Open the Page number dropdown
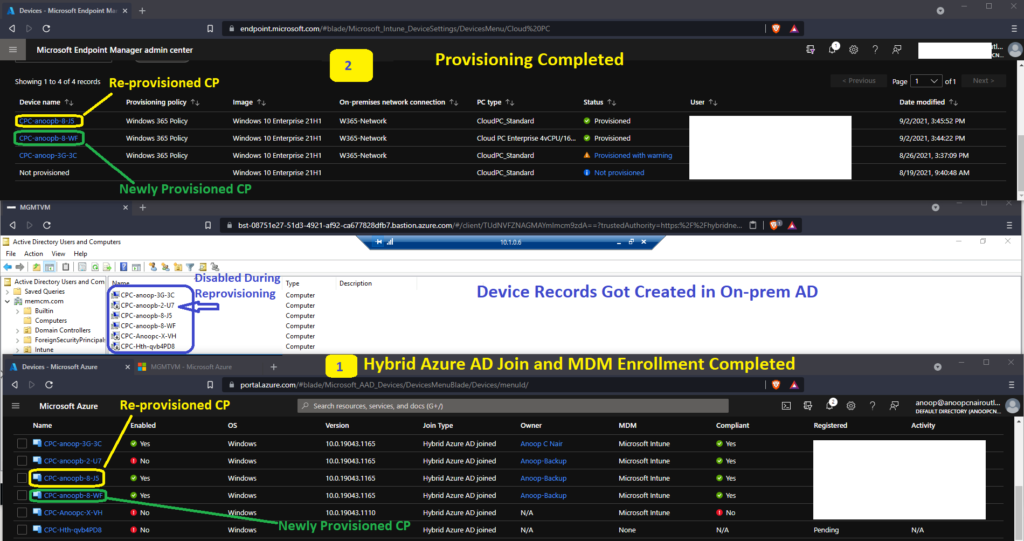This screenshot has width=1024, height=541. 926,81
